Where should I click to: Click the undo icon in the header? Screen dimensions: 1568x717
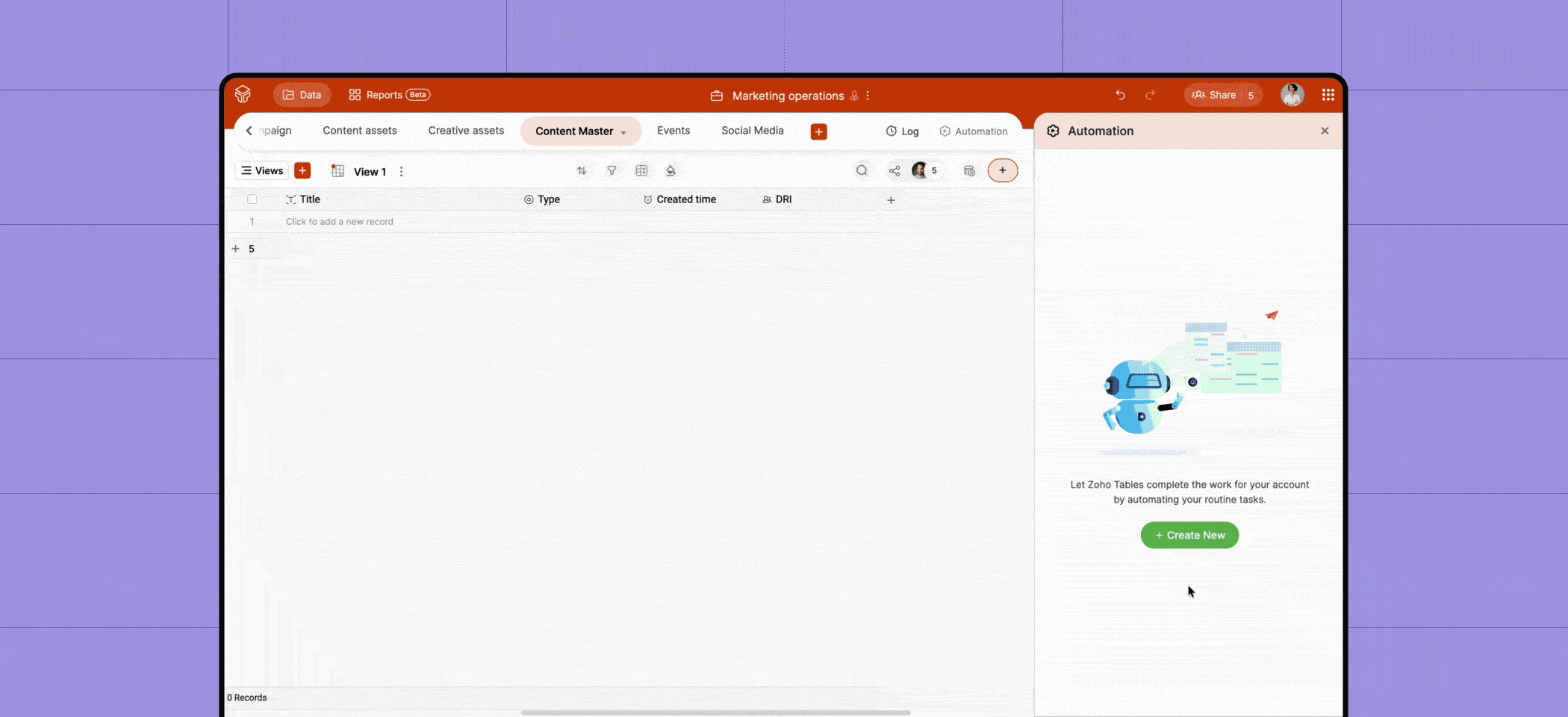pos(1120,95)
